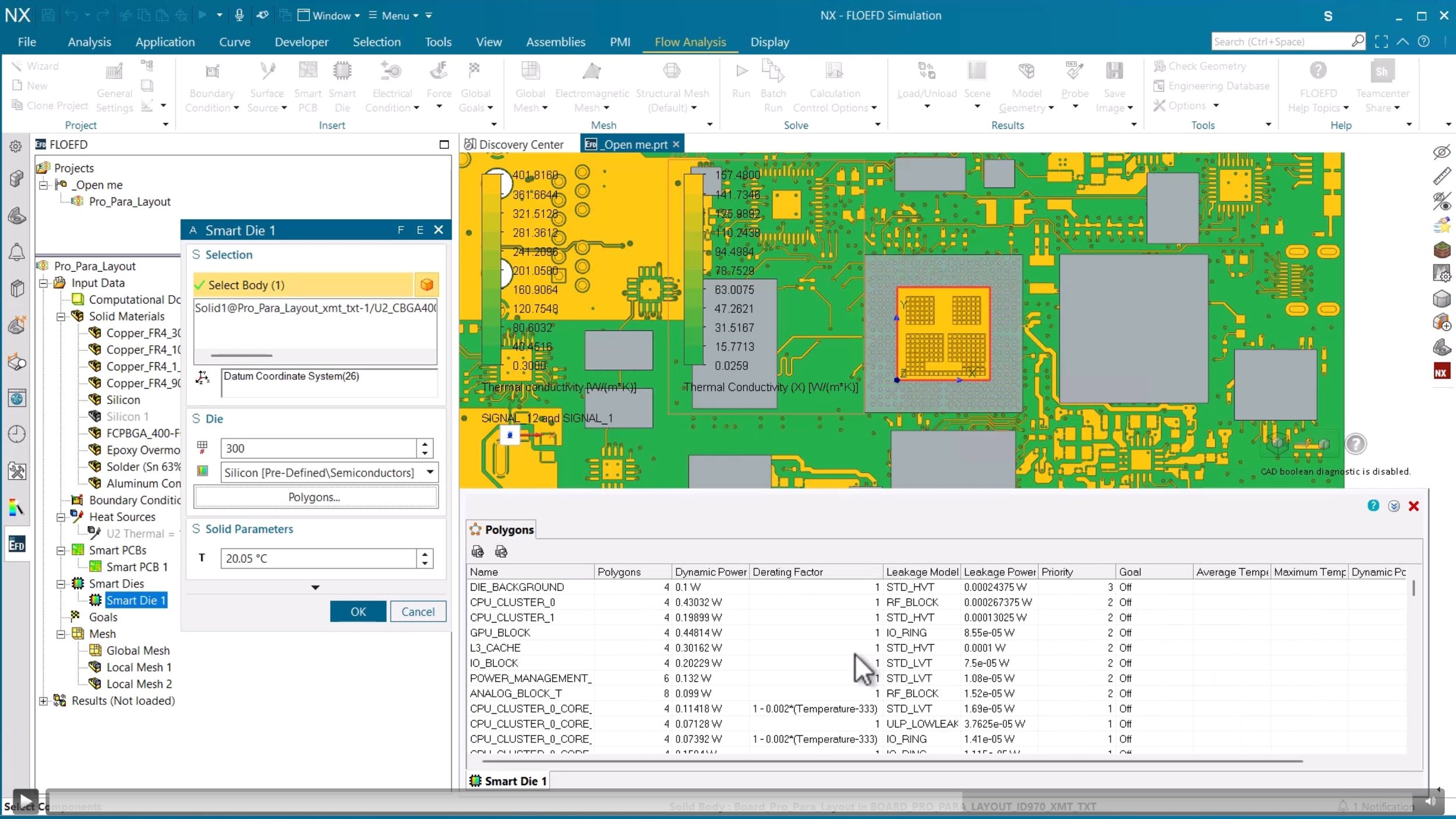This screenshot has width=1456, height=819.
Task: Close the Polygons panel with red X
Action: pos(1413,506)
